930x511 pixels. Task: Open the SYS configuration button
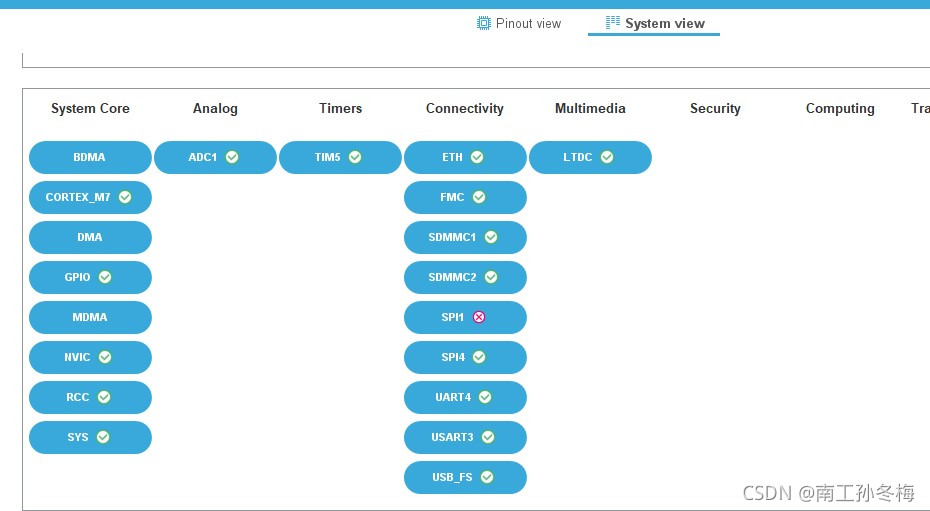point(90,437)
